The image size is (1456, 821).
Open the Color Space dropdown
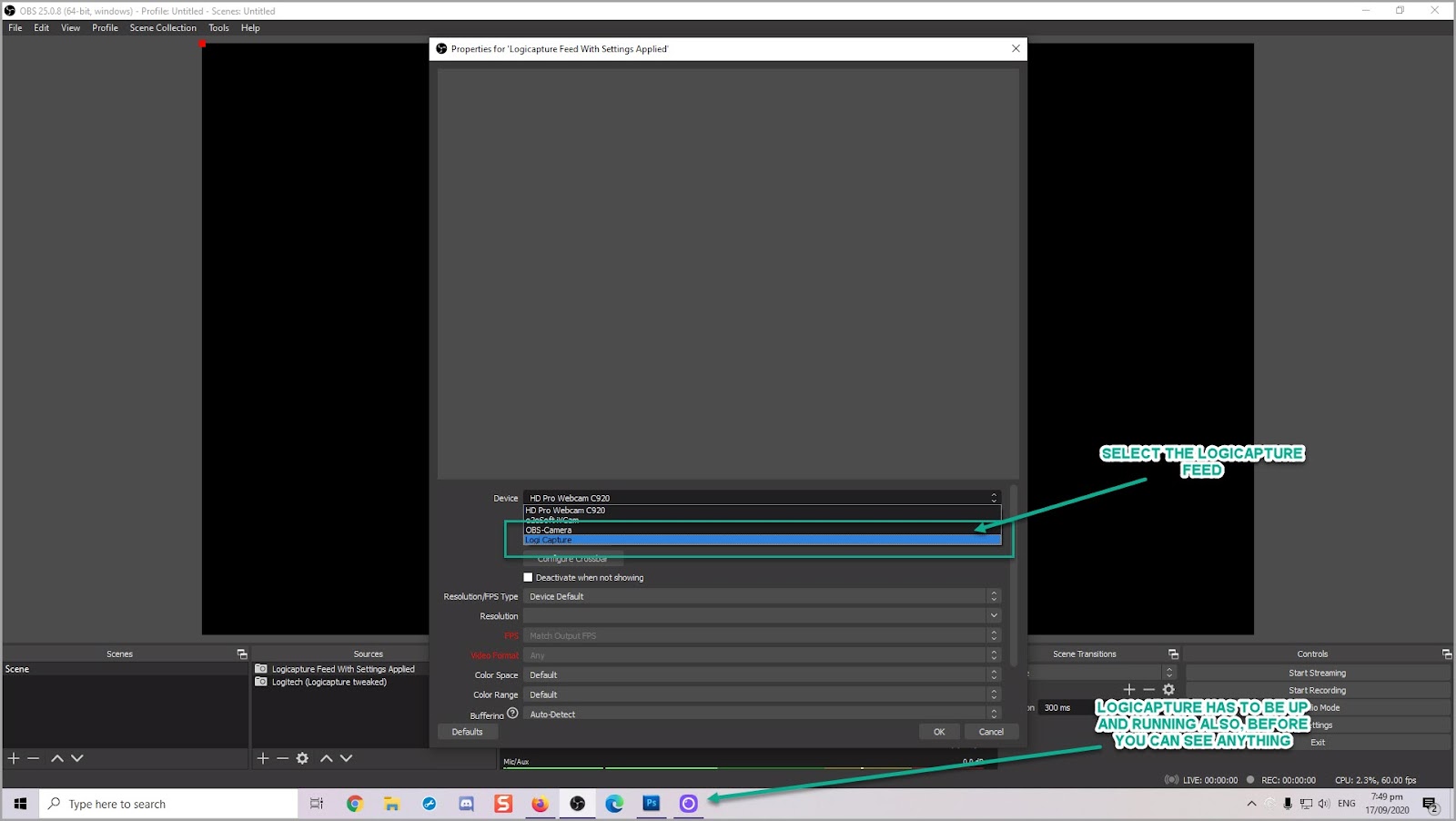coord(763,675)
